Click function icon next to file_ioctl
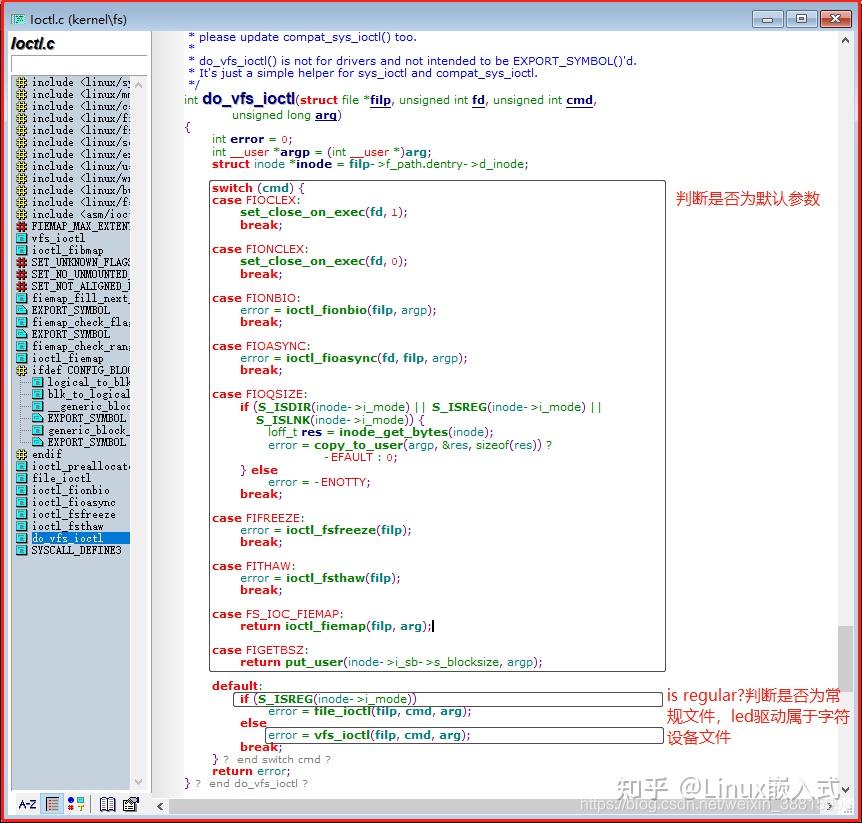The image size is (862, 823). (x=22, y=479)
